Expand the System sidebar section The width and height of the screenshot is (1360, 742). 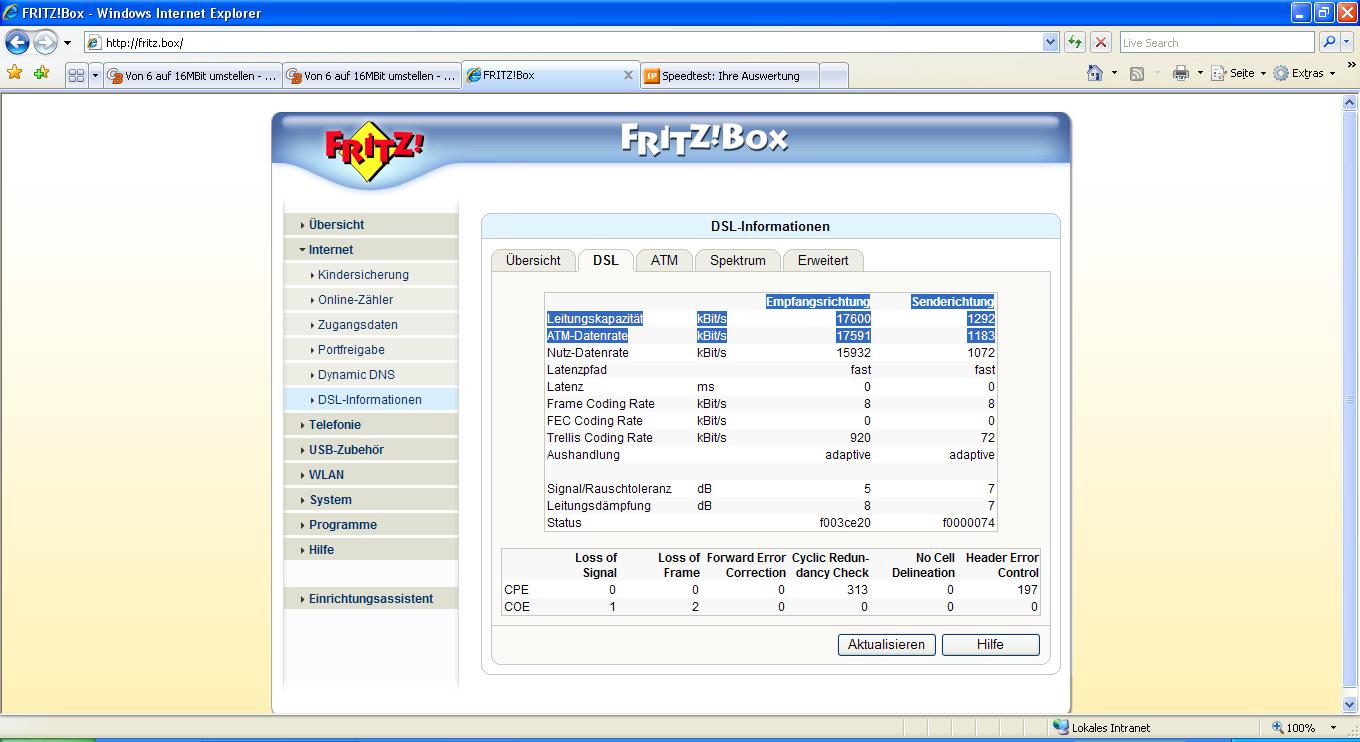pyautogui.click(x=370, y=500)
